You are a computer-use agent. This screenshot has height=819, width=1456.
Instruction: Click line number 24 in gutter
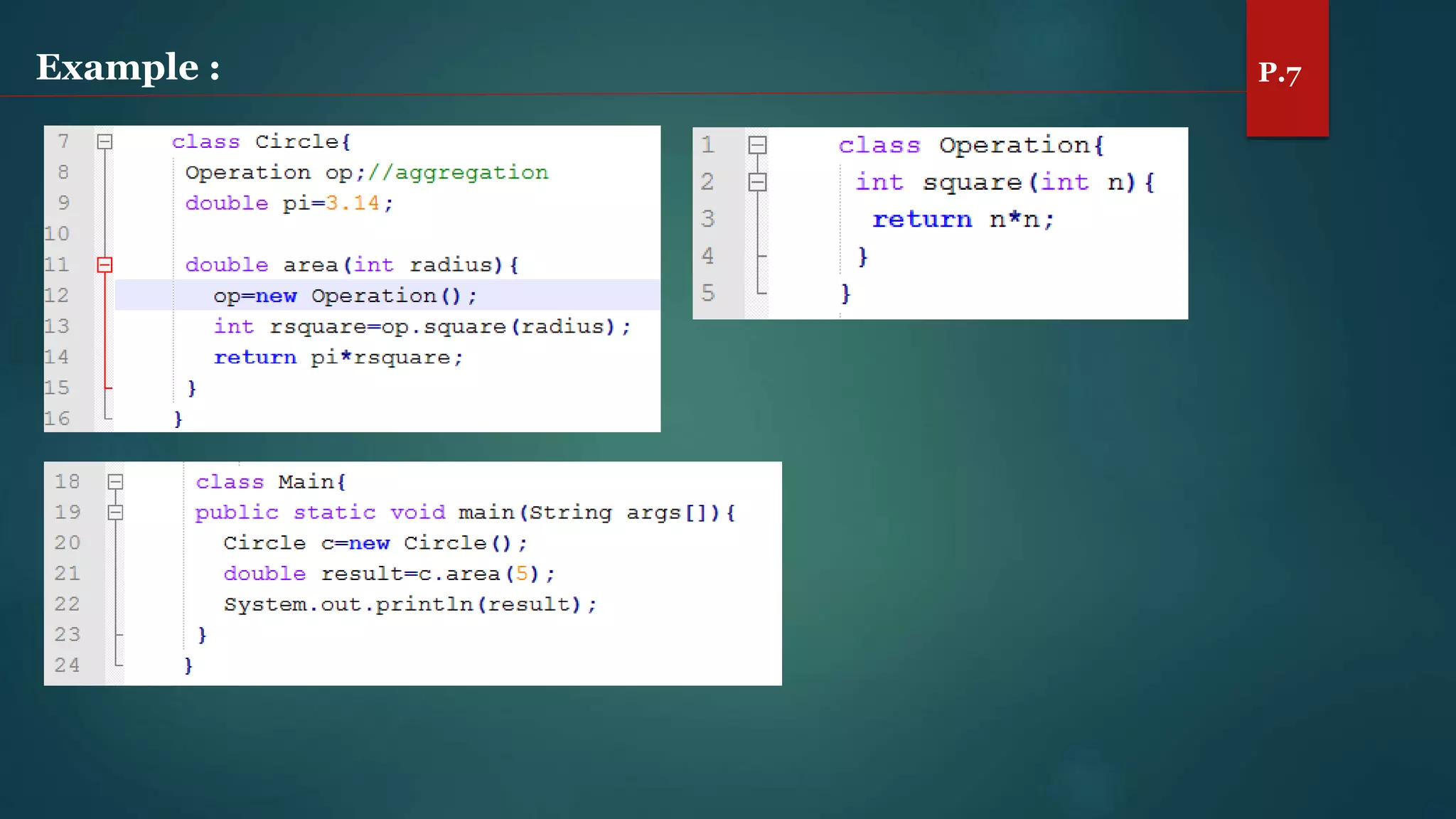(68, 665)
